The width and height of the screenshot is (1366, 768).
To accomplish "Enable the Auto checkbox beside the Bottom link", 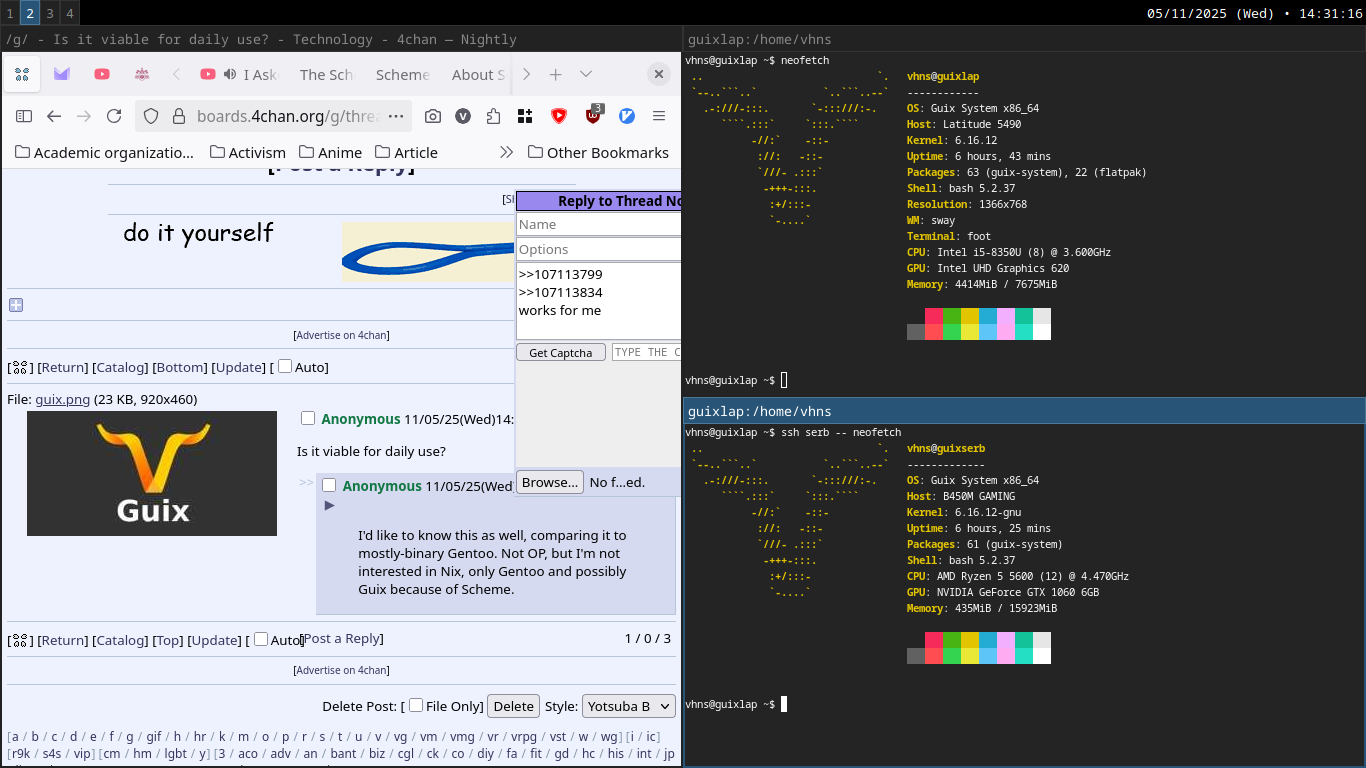I will (x=285, y=366).
